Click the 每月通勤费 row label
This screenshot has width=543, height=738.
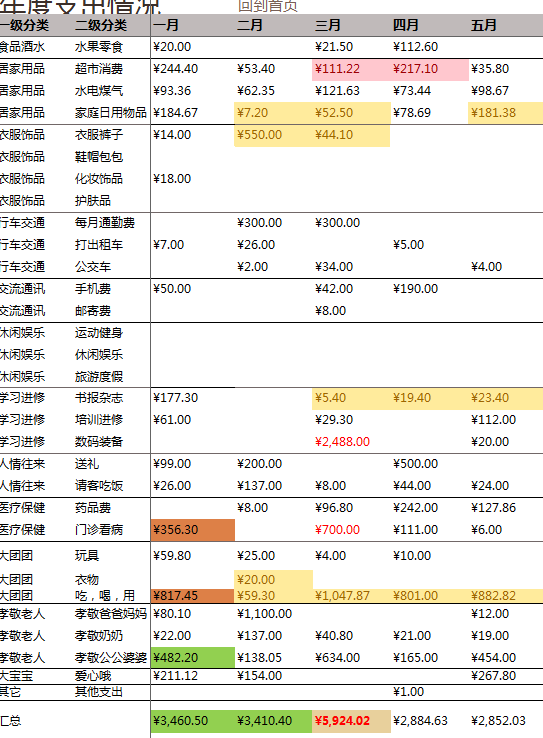(105, 223)
